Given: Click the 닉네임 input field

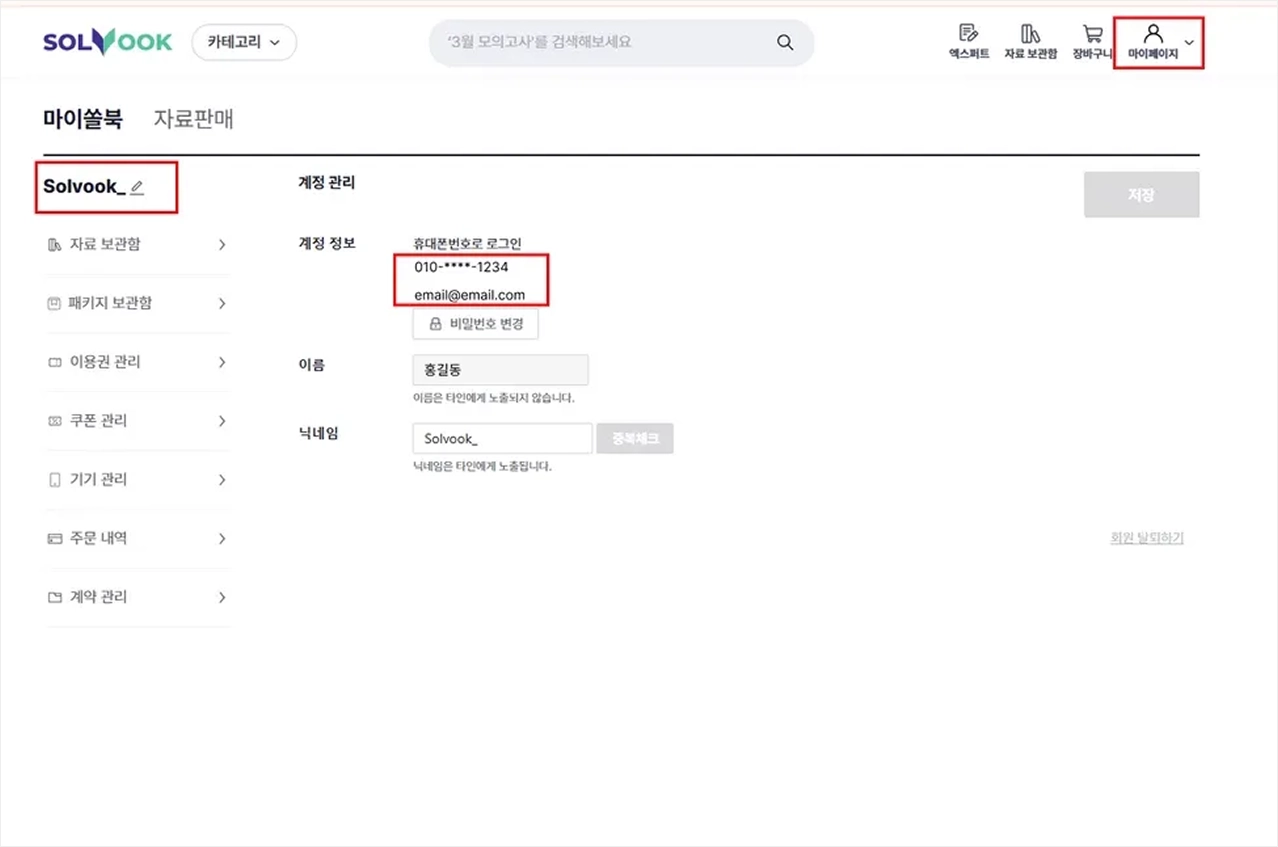Looking at the screenshot, I should (x=502, y=438).
